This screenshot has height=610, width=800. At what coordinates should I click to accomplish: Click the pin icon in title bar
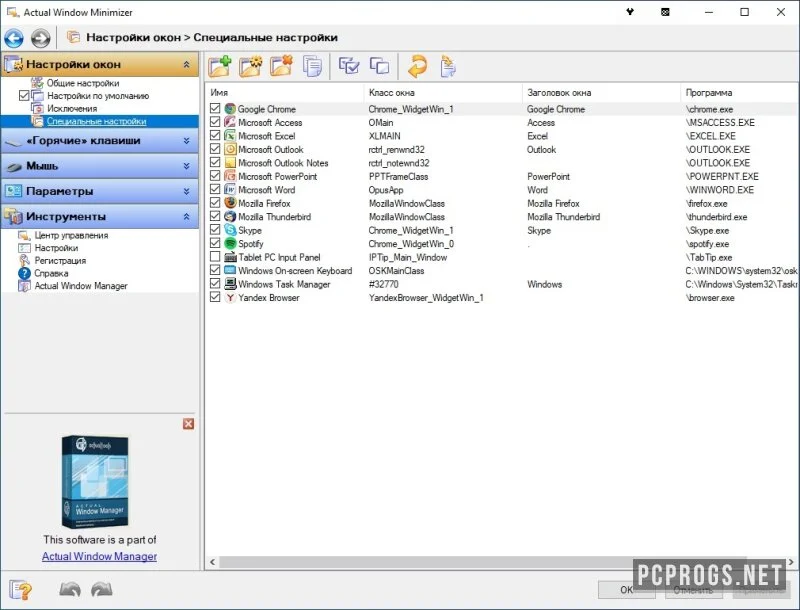630,12
